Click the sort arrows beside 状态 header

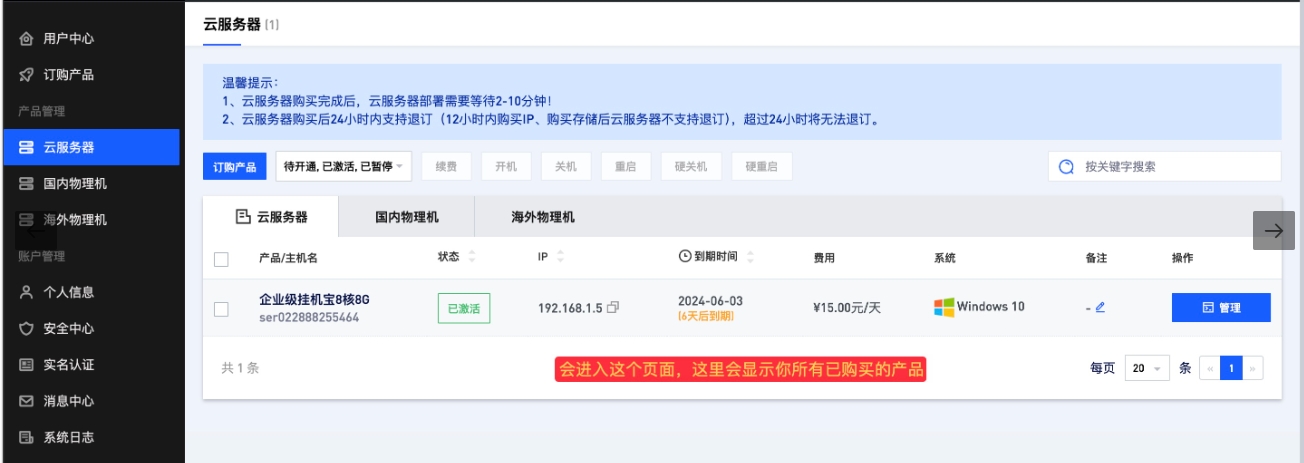point(472,257)
